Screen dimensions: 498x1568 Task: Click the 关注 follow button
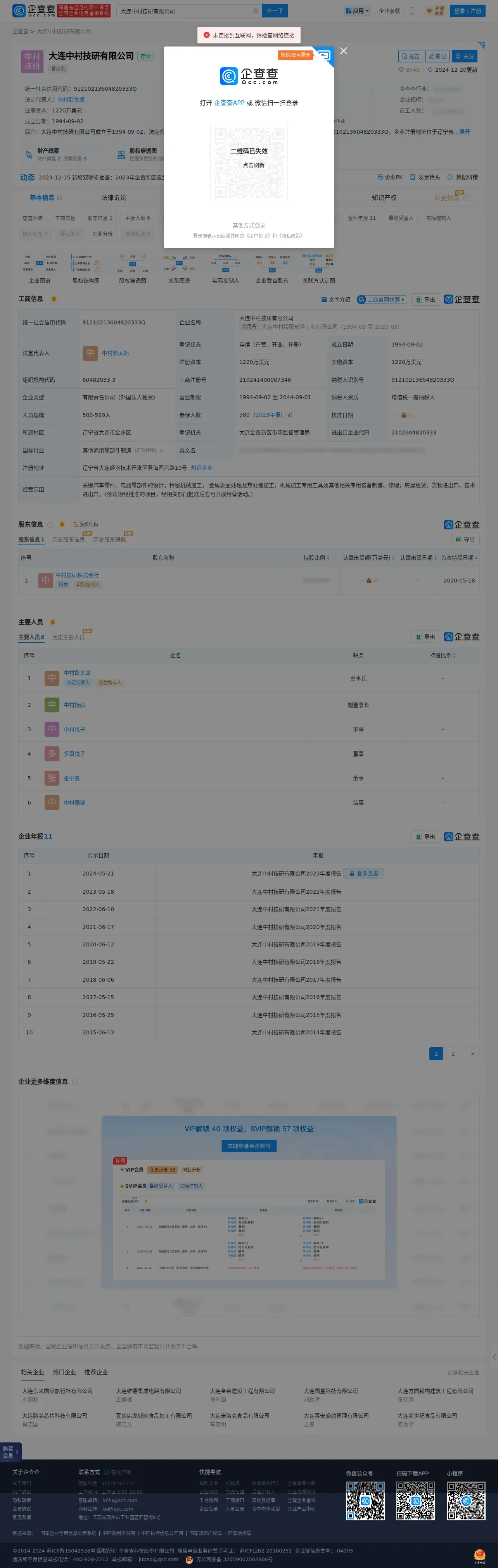coord(465,56)
